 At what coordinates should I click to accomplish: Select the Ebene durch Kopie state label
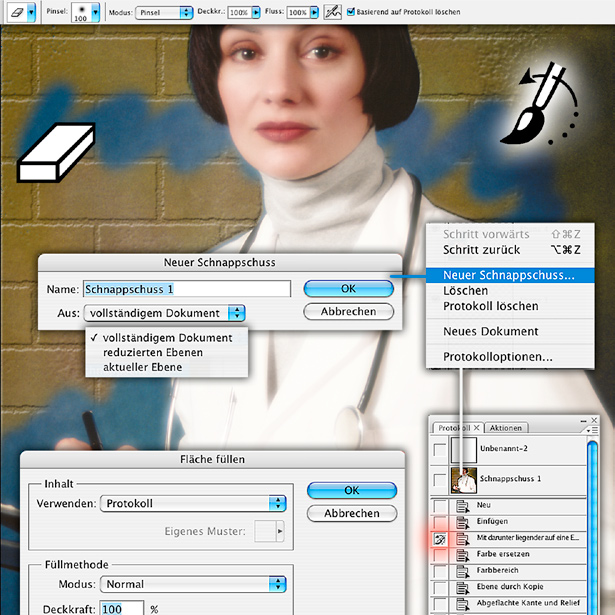(510, 587)
